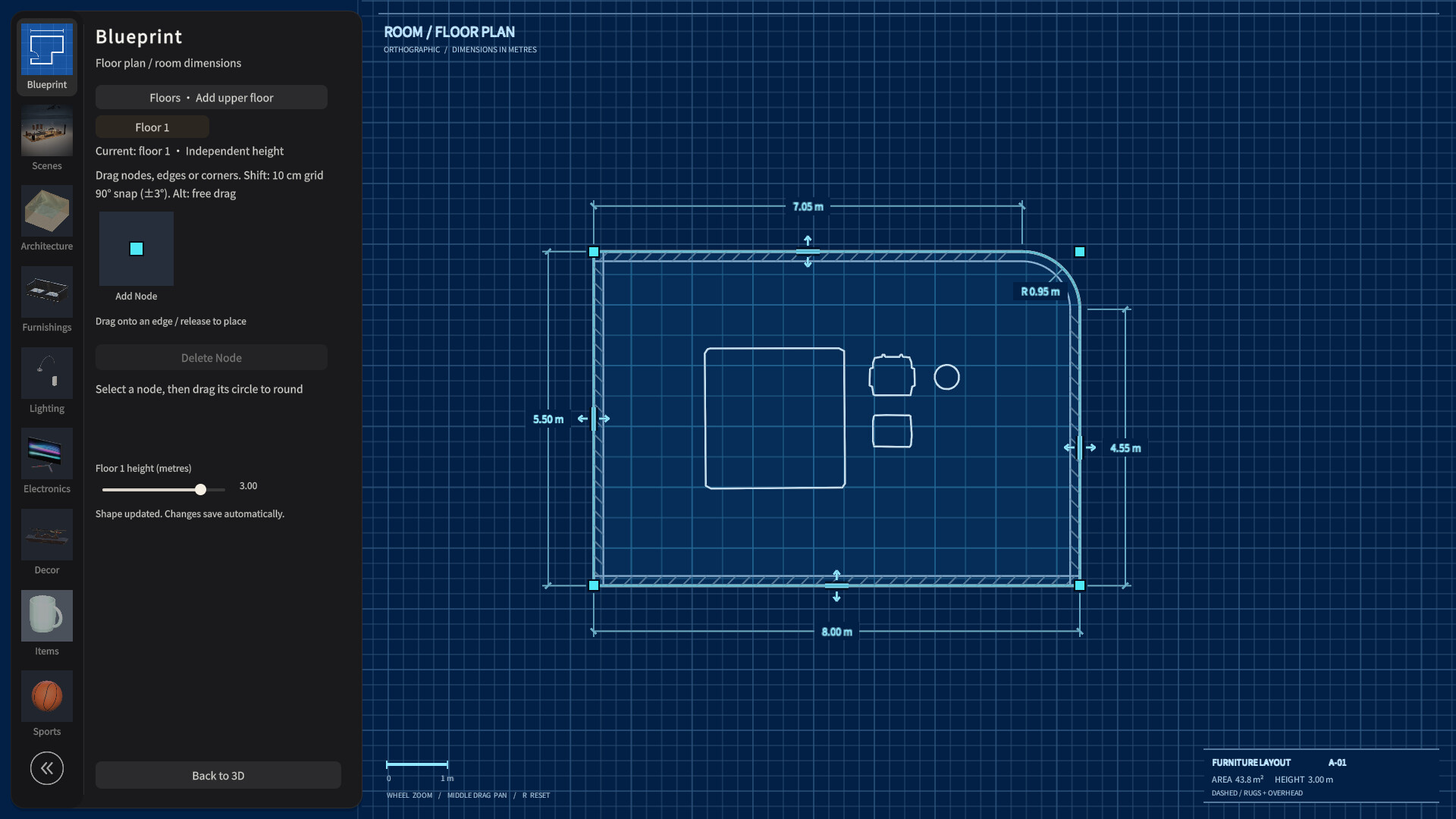Open the Architecture category
This screenshot has width=1456, height=819.
(47, 219)
